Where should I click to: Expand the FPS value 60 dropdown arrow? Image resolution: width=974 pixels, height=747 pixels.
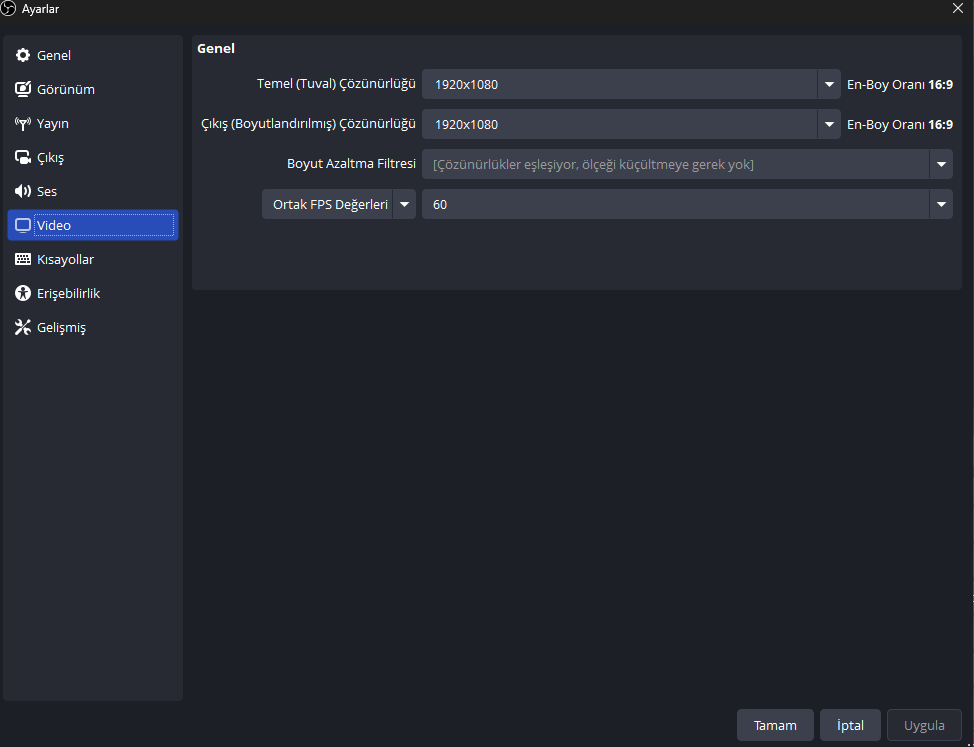(941, 204)
